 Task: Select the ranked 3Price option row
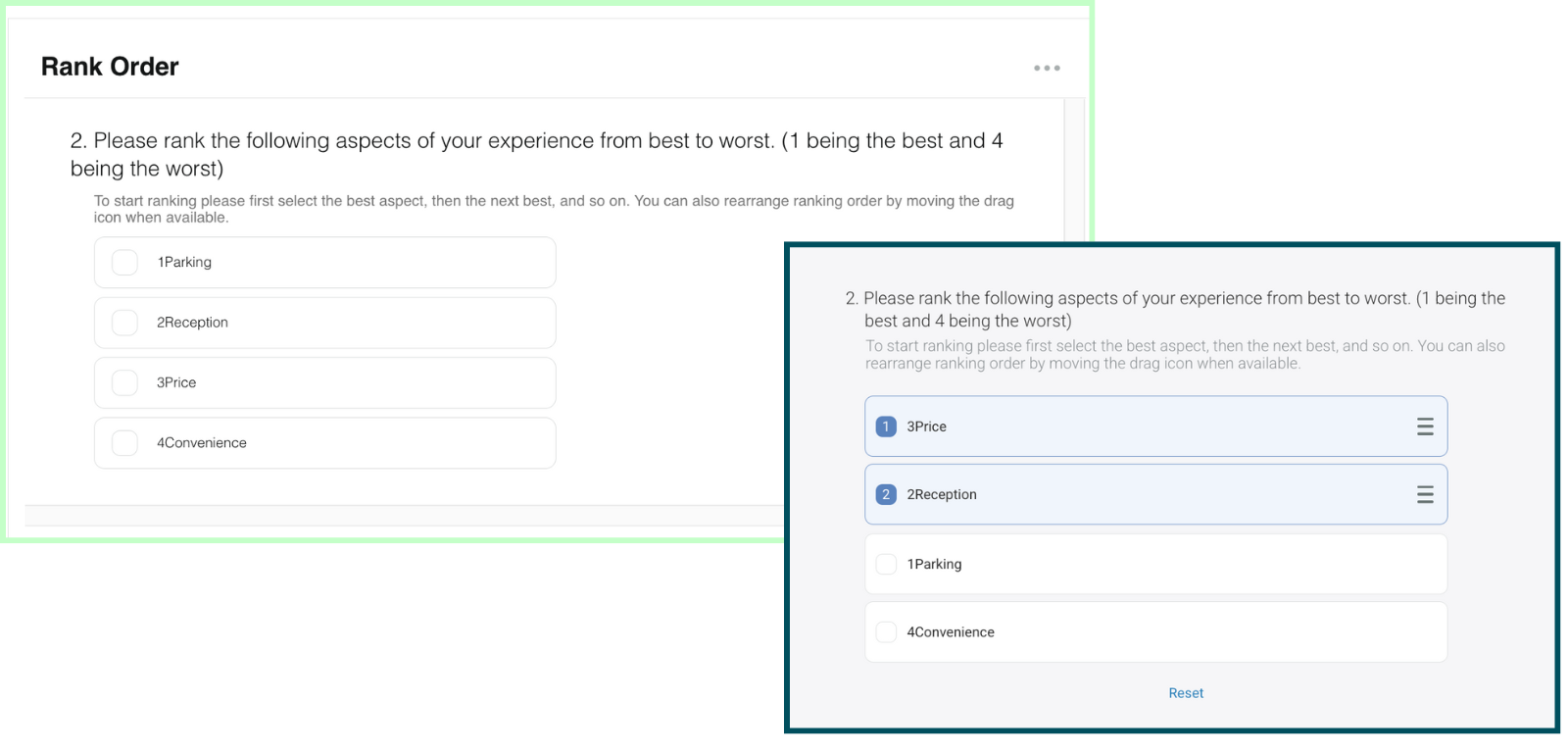point(1156,427)
